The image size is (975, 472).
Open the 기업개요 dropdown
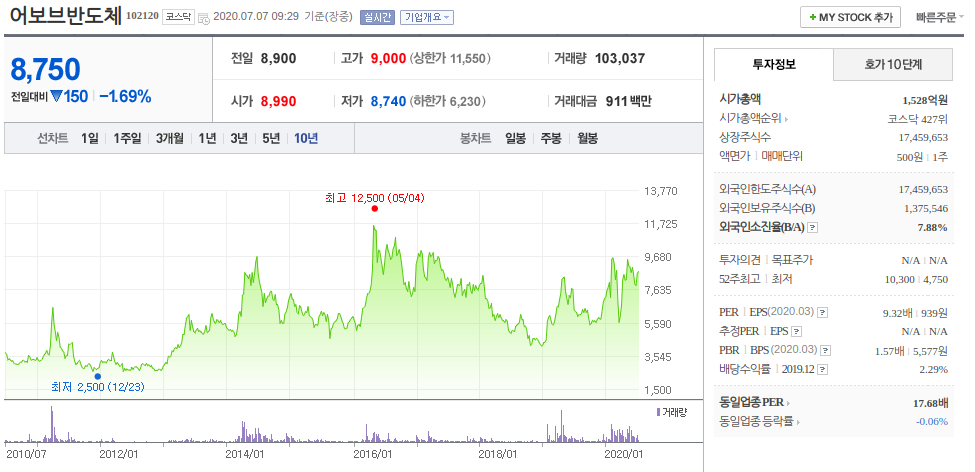(427, 17)
